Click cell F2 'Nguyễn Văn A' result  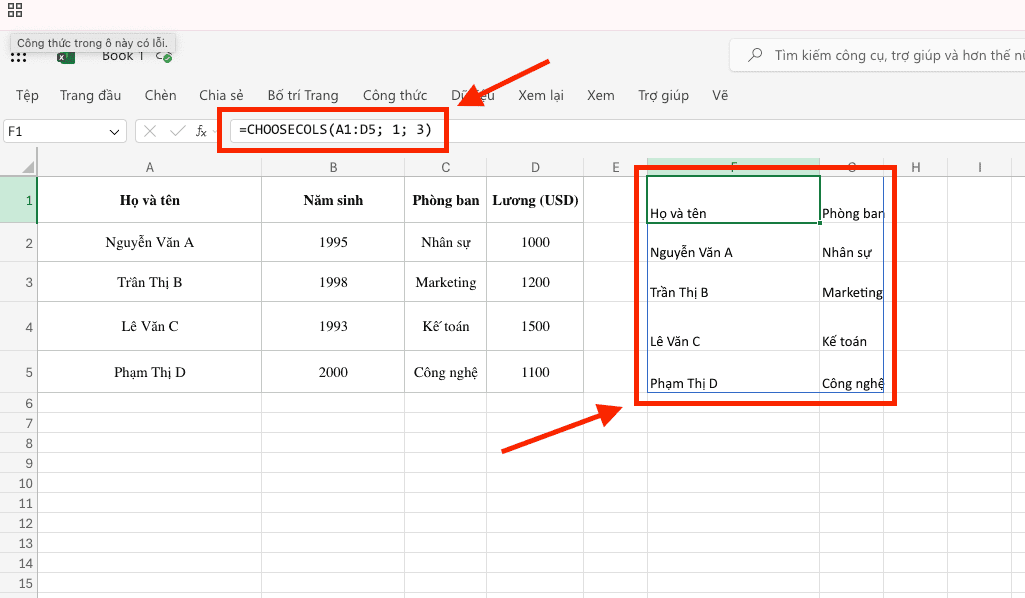click(x=733, y=243)
